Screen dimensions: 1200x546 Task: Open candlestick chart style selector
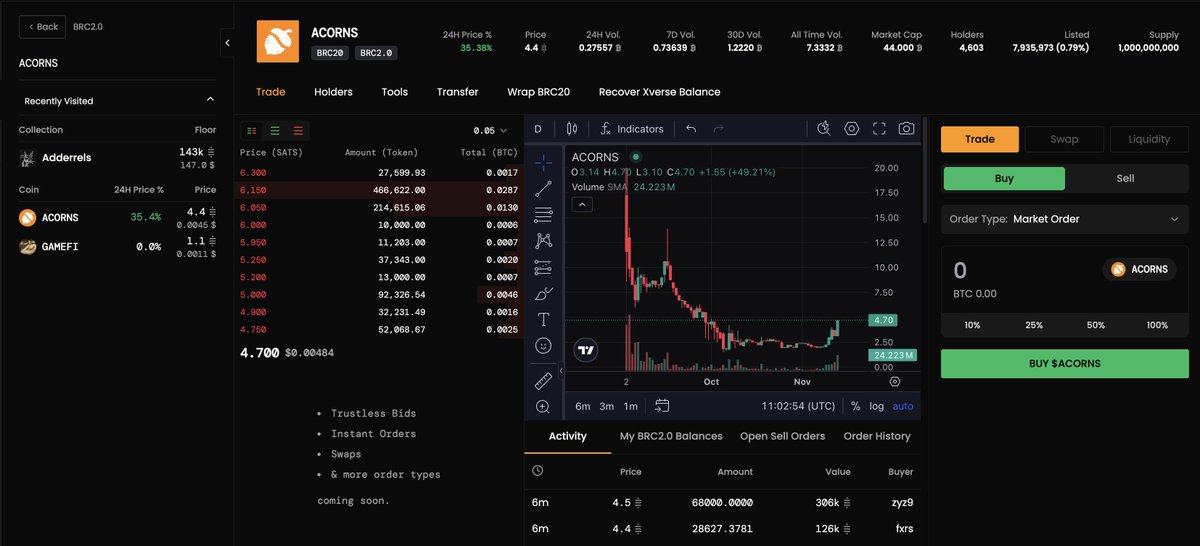[572, 129]
